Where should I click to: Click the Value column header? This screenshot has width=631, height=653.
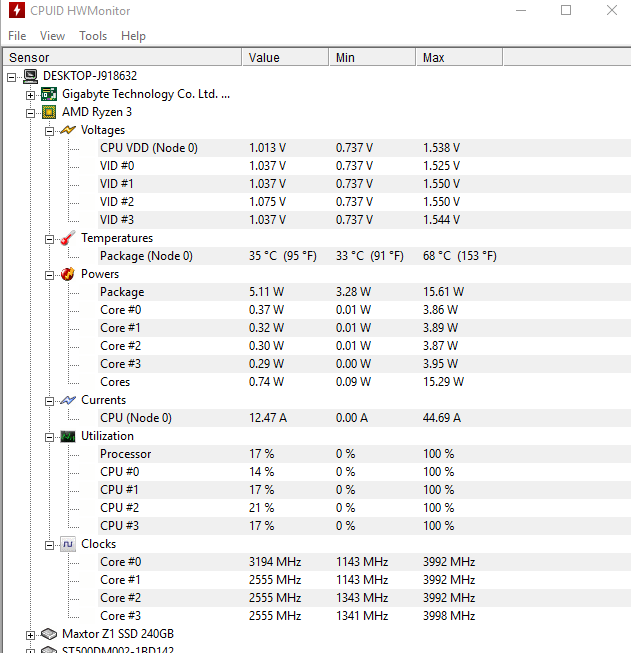pos(285,57)
